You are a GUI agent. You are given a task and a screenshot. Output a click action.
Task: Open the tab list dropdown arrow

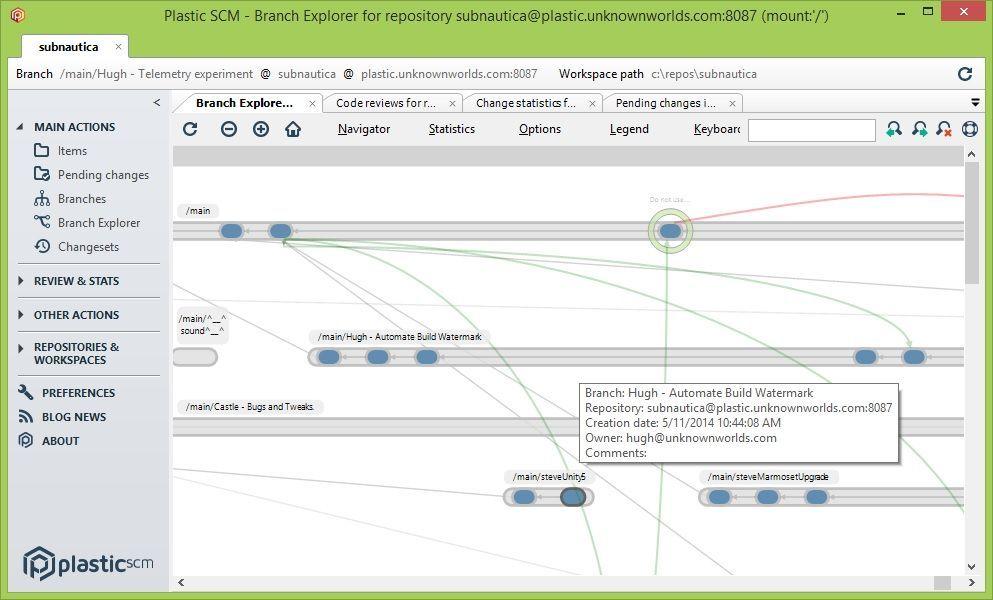point(975,103)
